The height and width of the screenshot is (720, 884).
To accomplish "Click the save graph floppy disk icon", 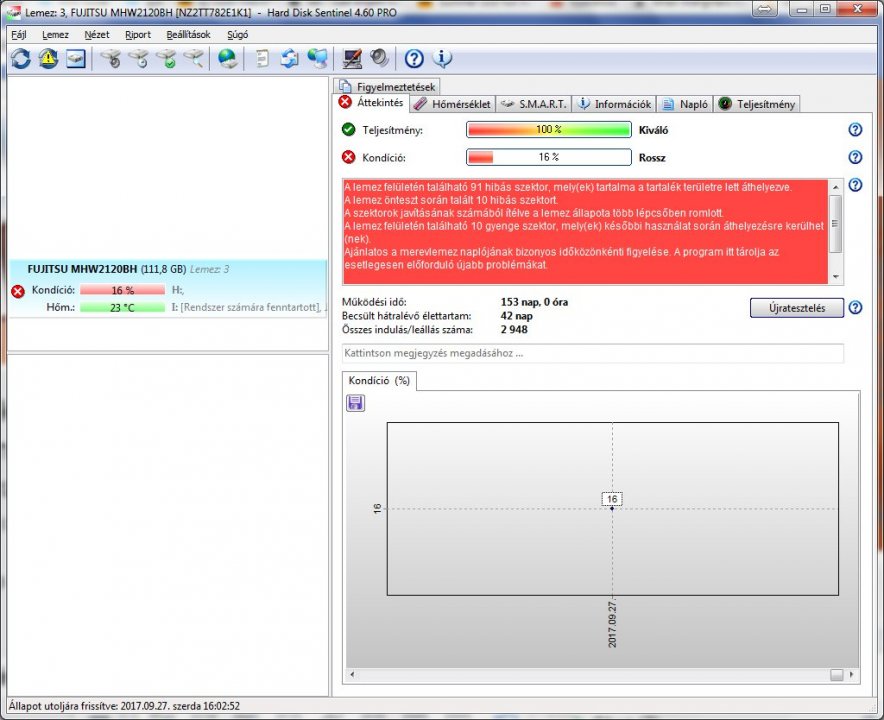I will click(355, 403).
